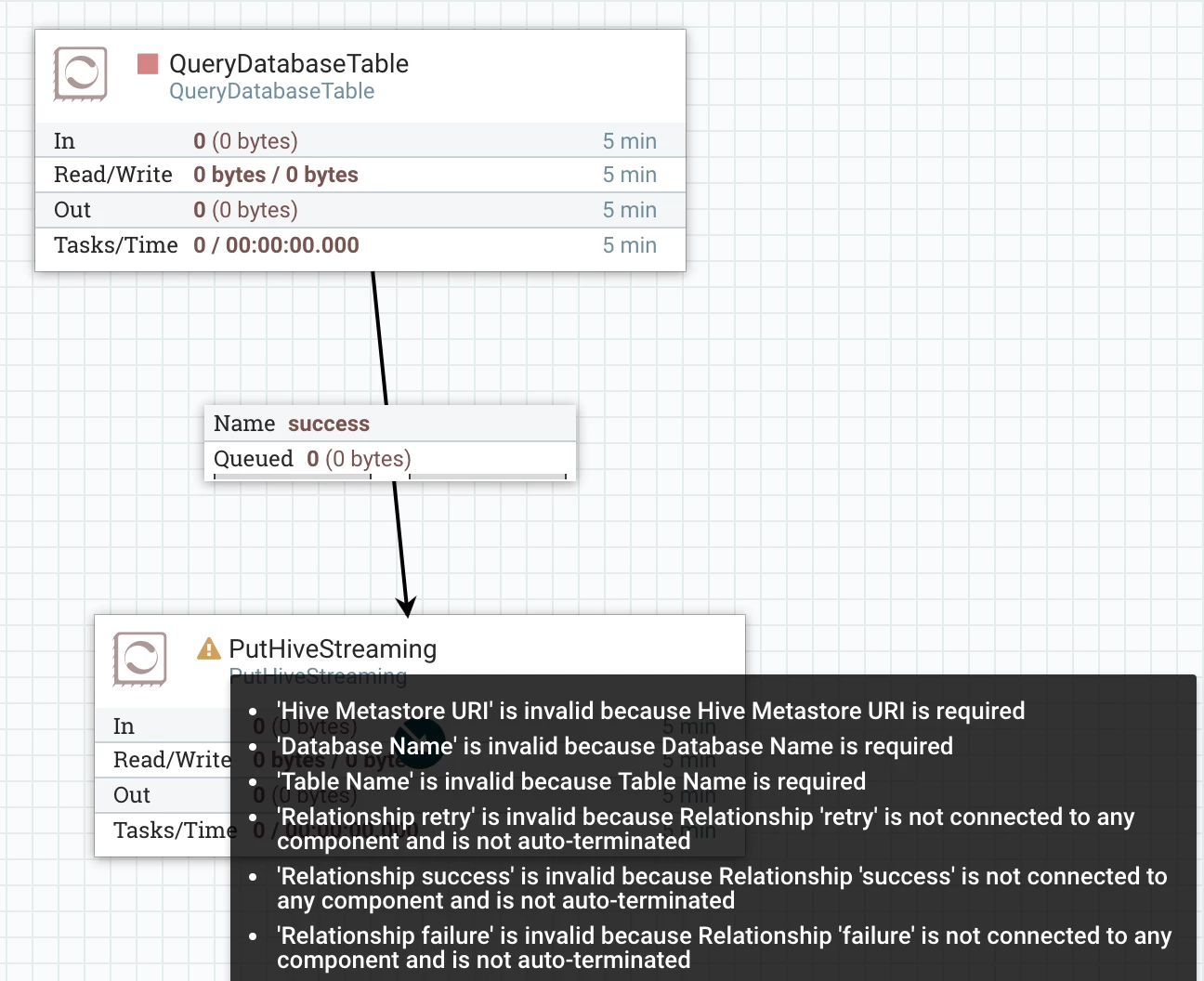Click the right backpressure bar on the success connection
This screenshot has height=981, width=1204.
tap(488, 477)
